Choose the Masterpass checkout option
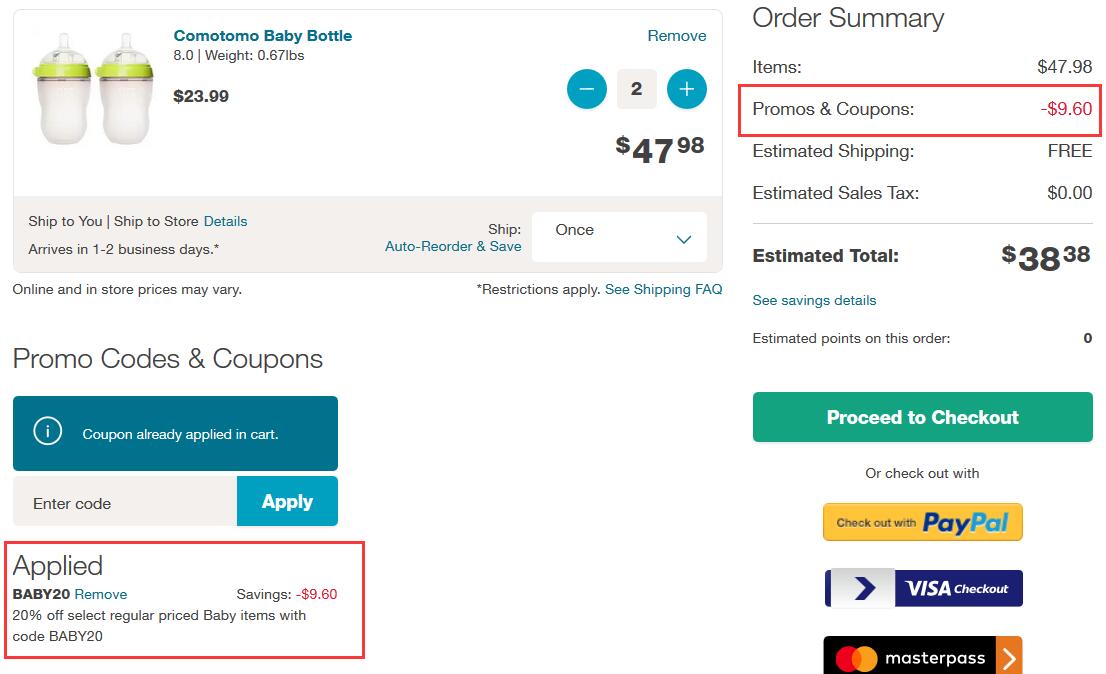 (923, 656)
